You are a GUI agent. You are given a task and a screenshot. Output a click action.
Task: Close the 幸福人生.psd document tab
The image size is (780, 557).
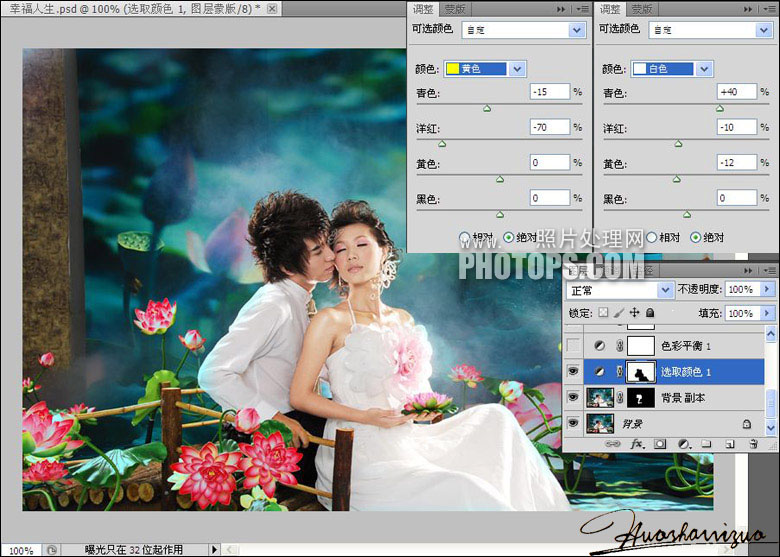[x=272, y=8]
